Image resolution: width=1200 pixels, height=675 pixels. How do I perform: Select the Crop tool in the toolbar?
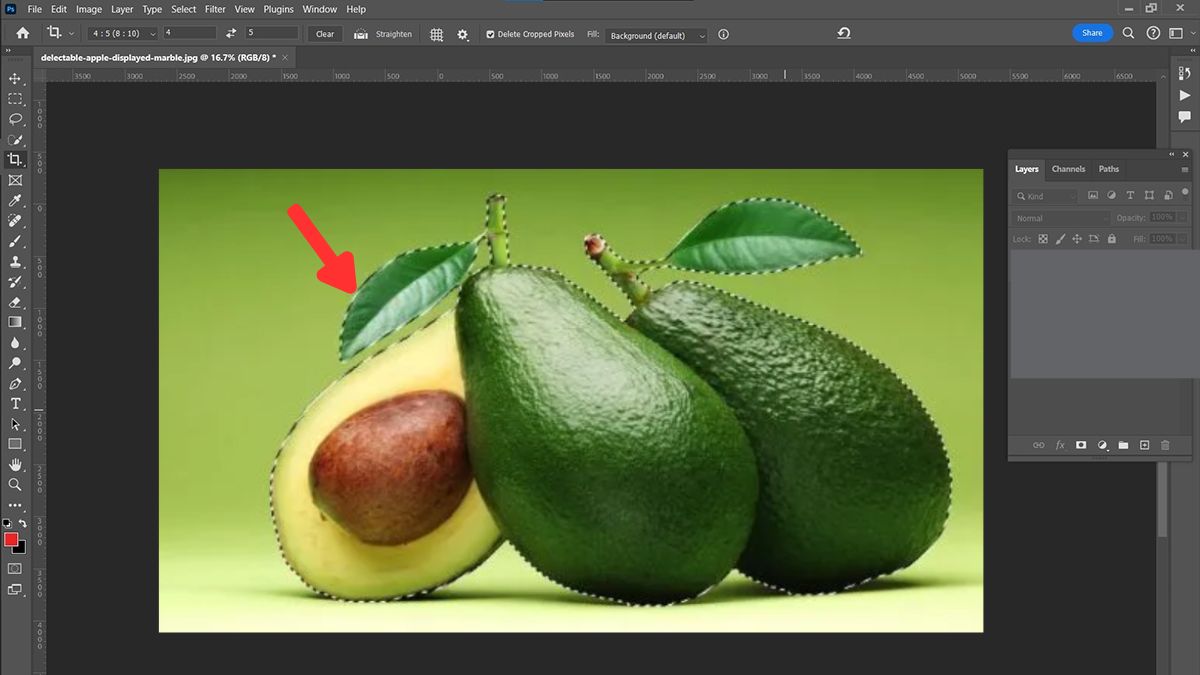point(15,159)
